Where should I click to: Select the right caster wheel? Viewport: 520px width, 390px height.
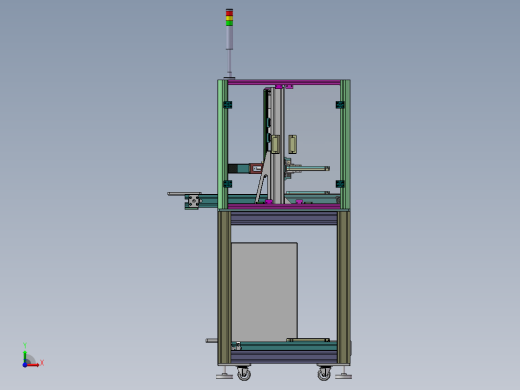[324, 373]
